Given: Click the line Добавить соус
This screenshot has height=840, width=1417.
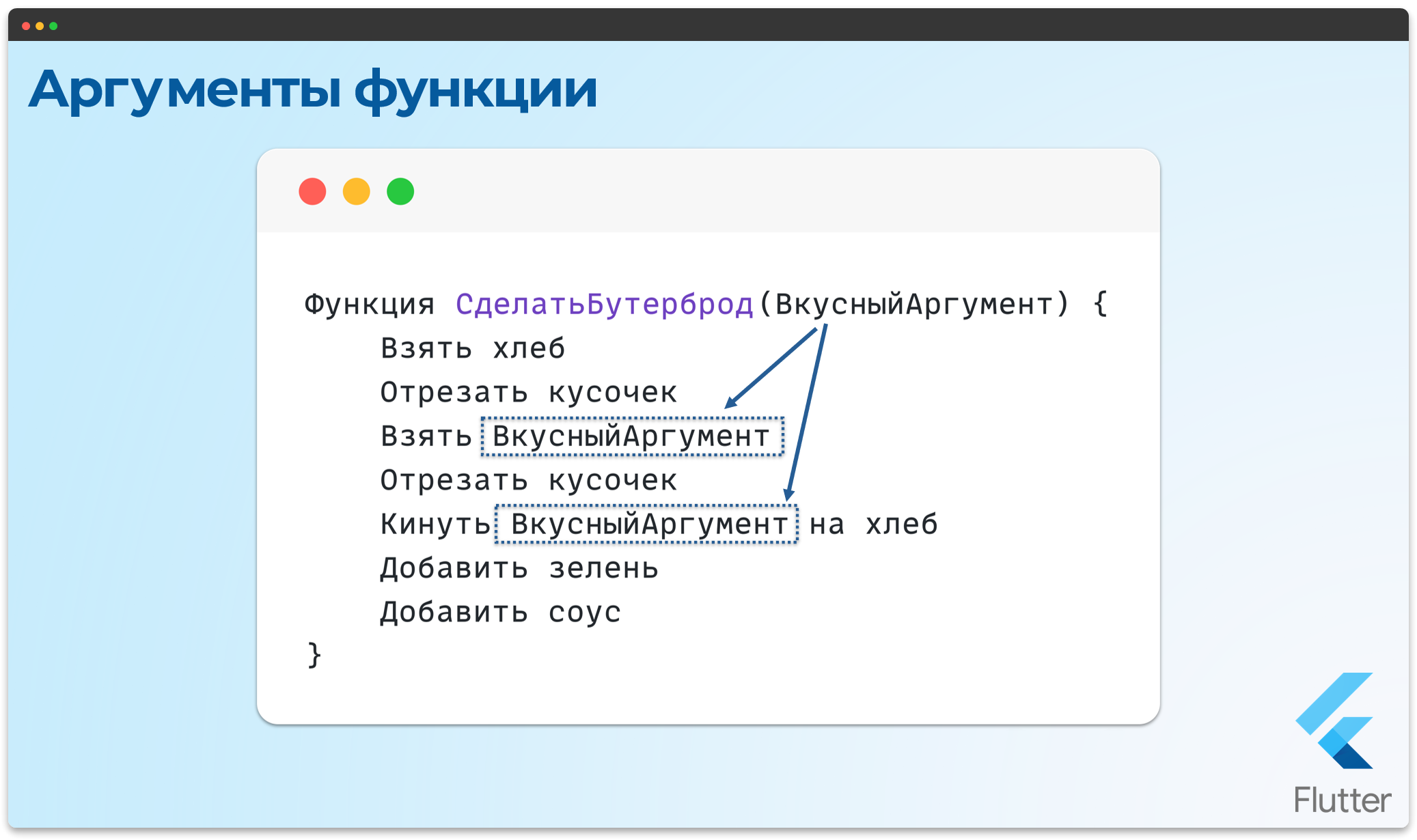Looking at the screenshot, I should click(x=500, y=611).
